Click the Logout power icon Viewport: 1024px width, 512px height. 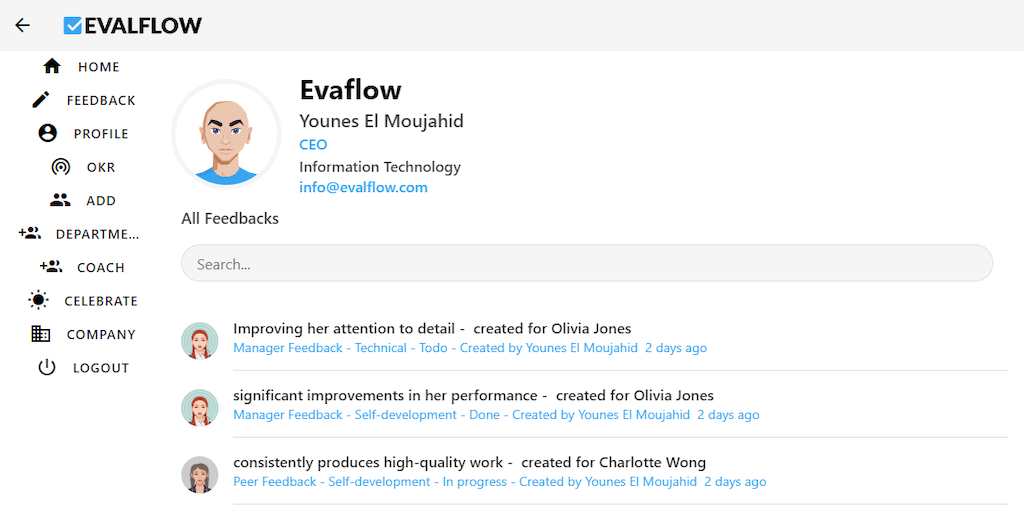[x=47, y=367]
